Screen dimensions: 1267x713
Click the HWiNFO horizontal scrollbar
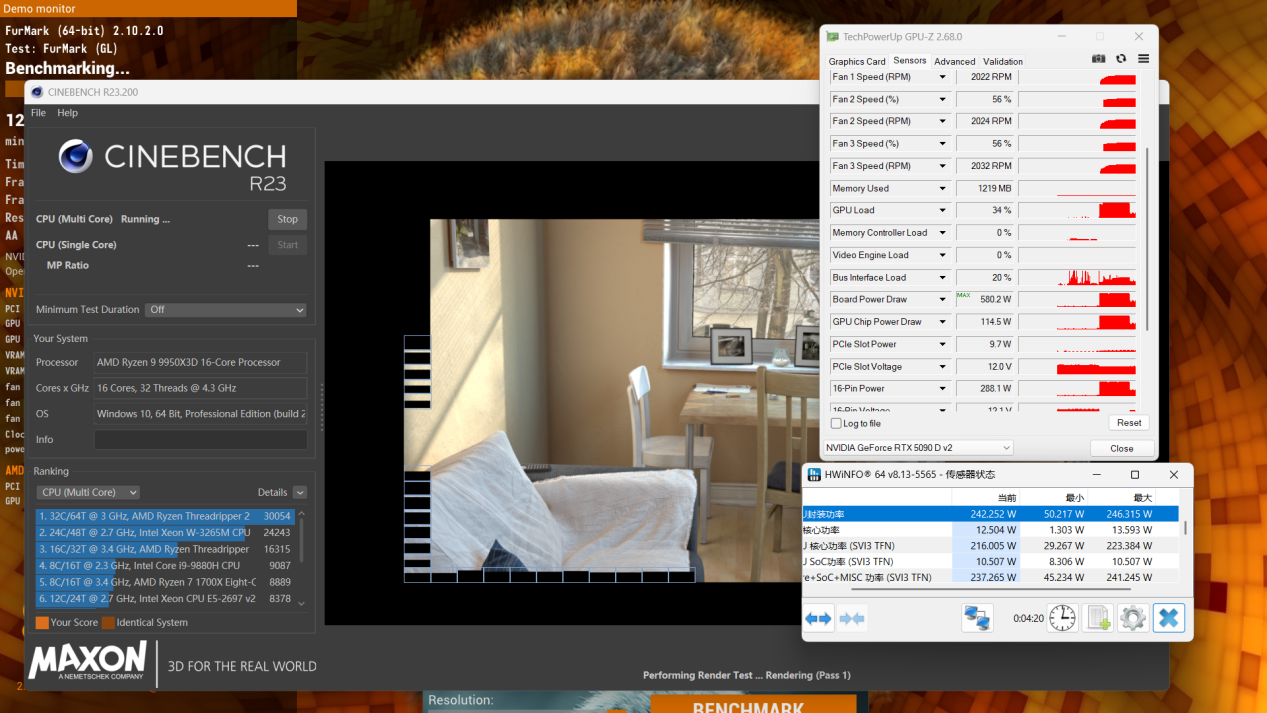990,590
